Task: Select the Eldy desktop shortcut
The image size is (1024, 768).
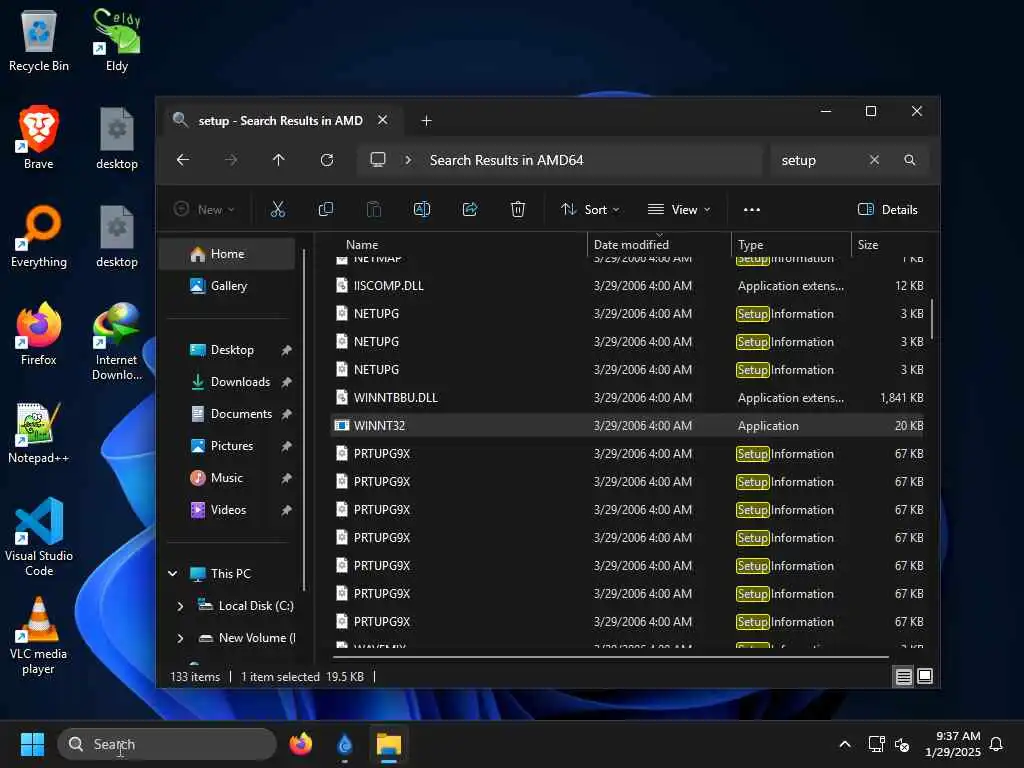Action: pos(117,40)
